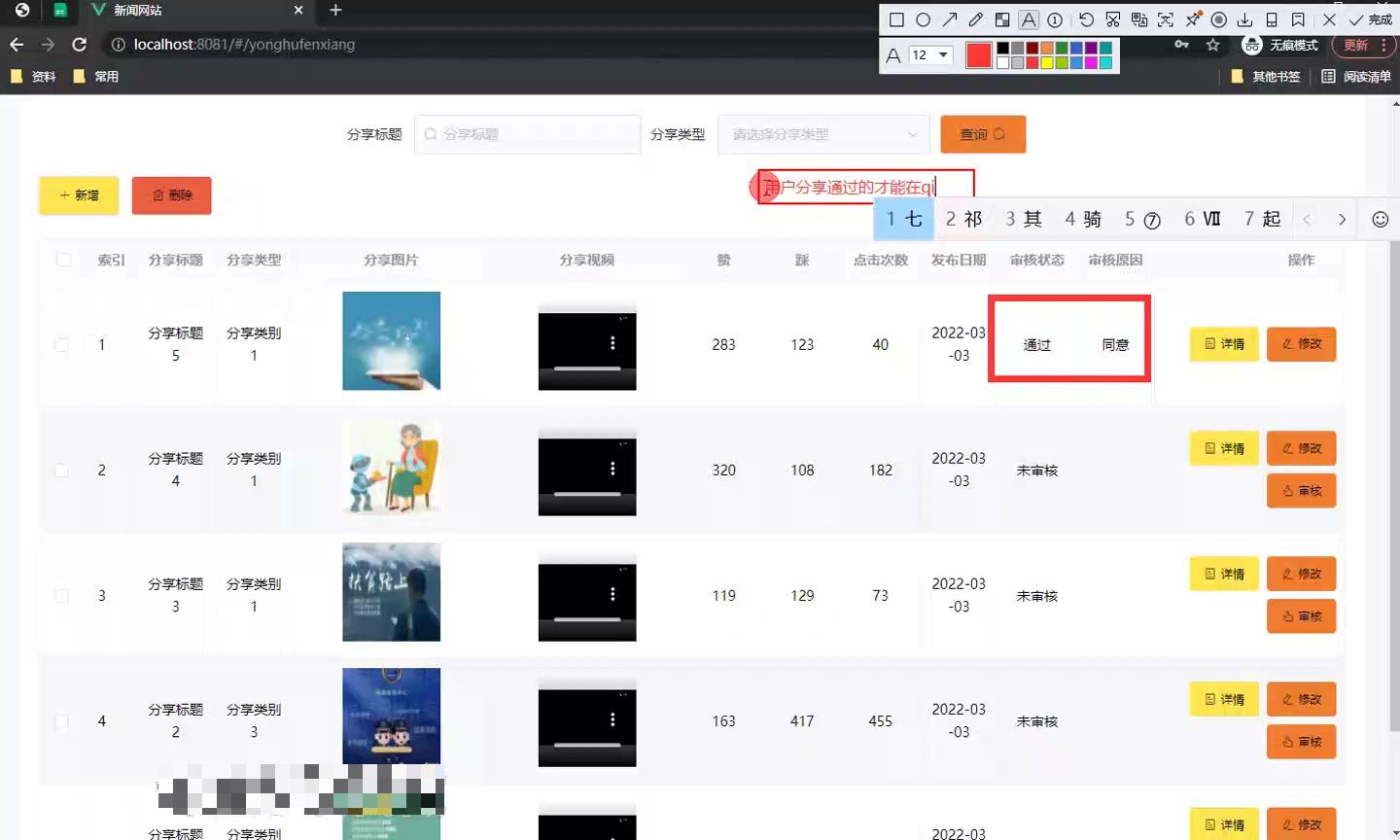Image resolution: width=1400 pixels, height=840 pixels.
Task: Toggle the select-all checkbox in the table header
Action: 63,260
